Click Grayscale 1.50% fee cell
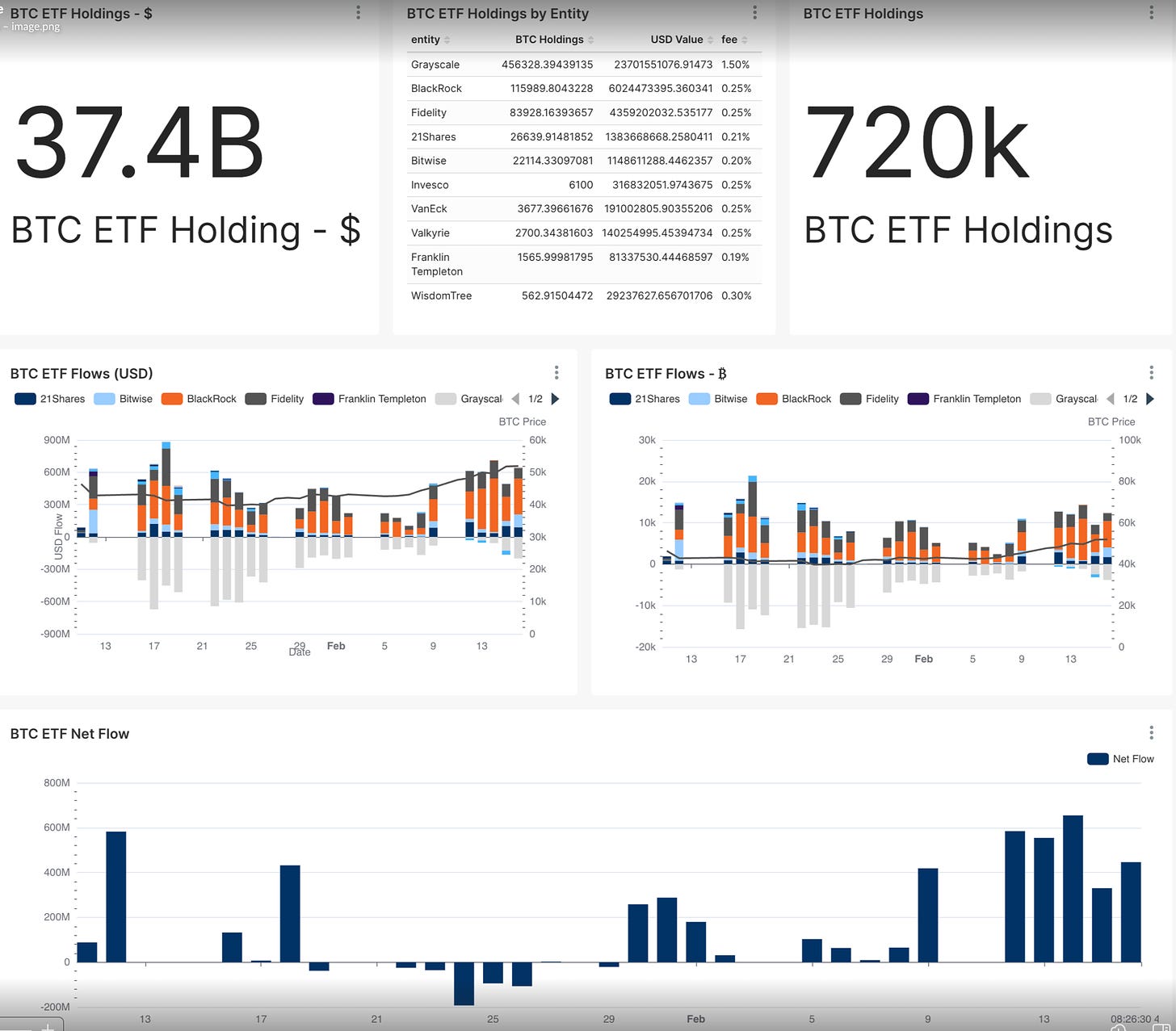 tap(736, 65)
